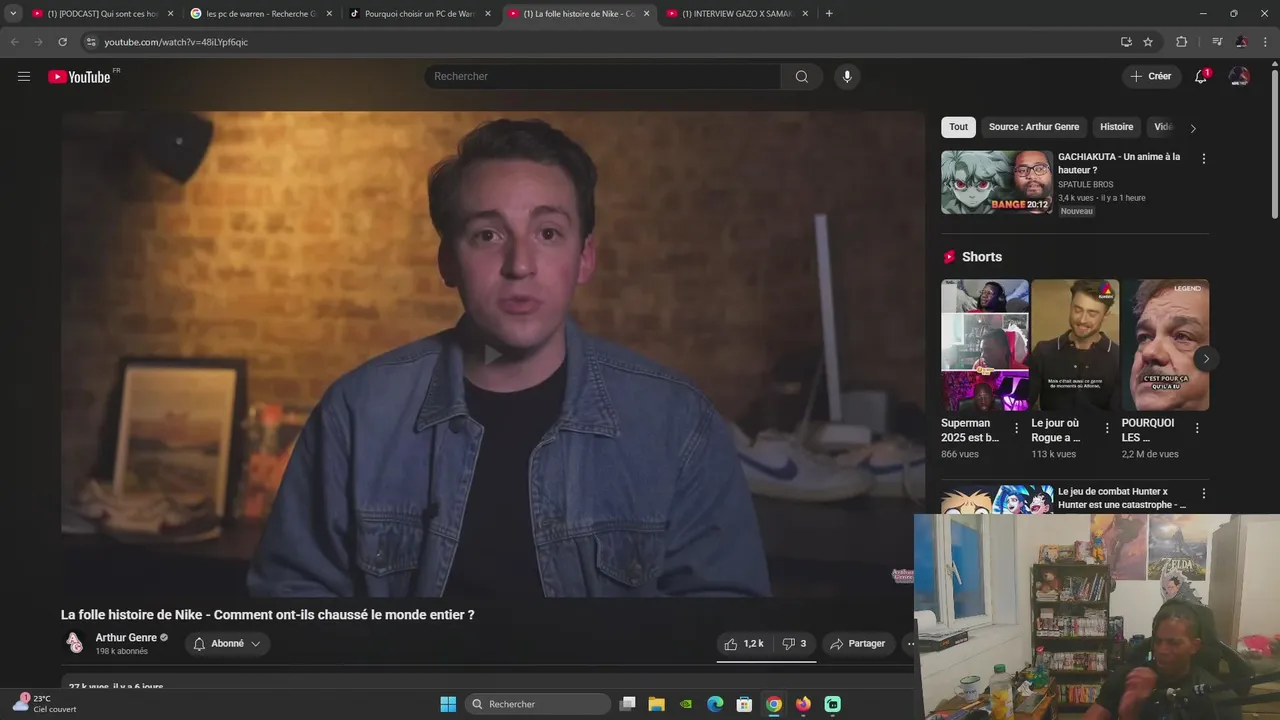Open Task View on taskbar
This screenshot has height=720, width=1280.
pos(627,704)
